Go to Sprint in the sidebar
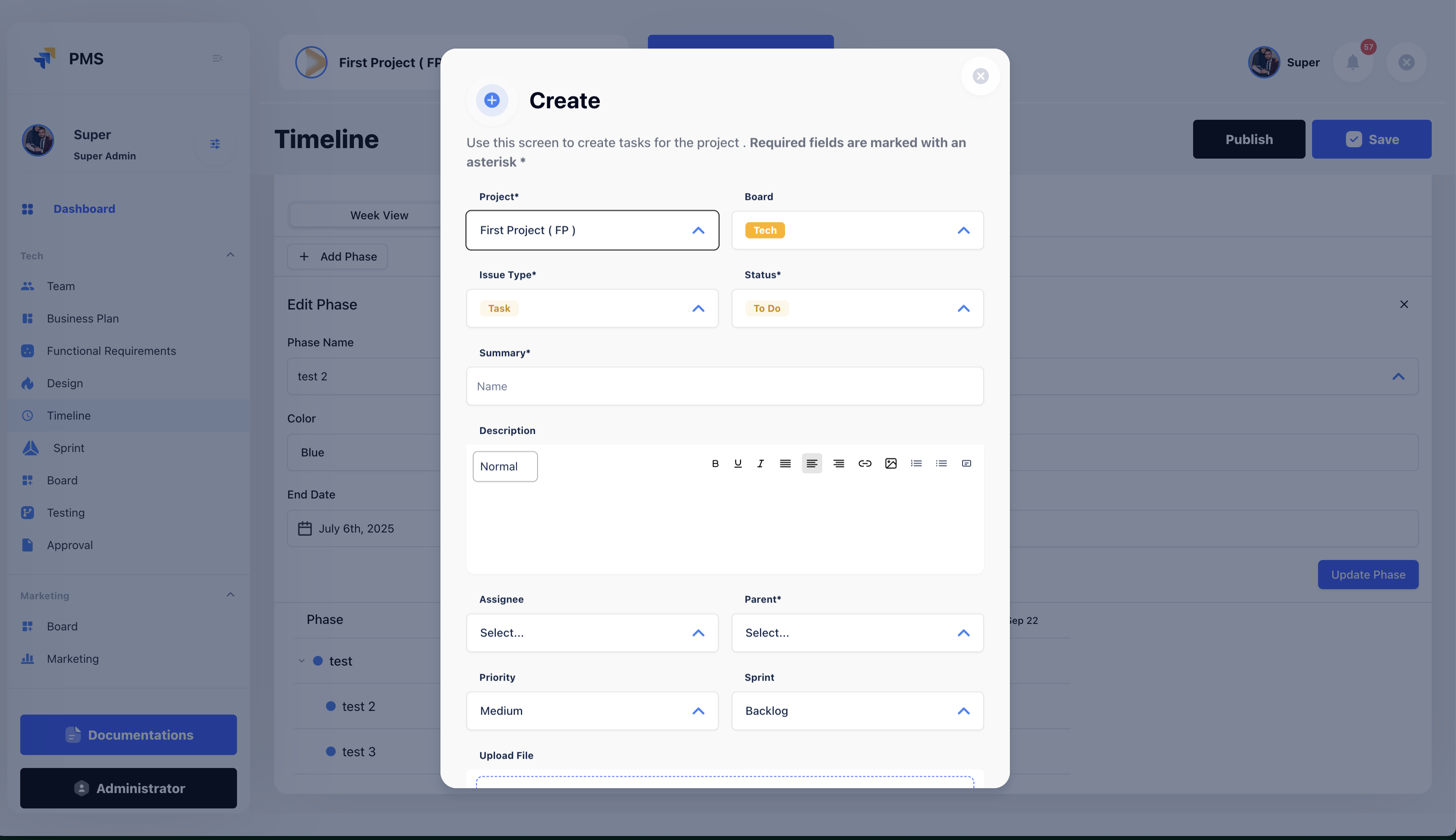The width and height of the screenshot is (1456, 840). click(x=69, y=448)
